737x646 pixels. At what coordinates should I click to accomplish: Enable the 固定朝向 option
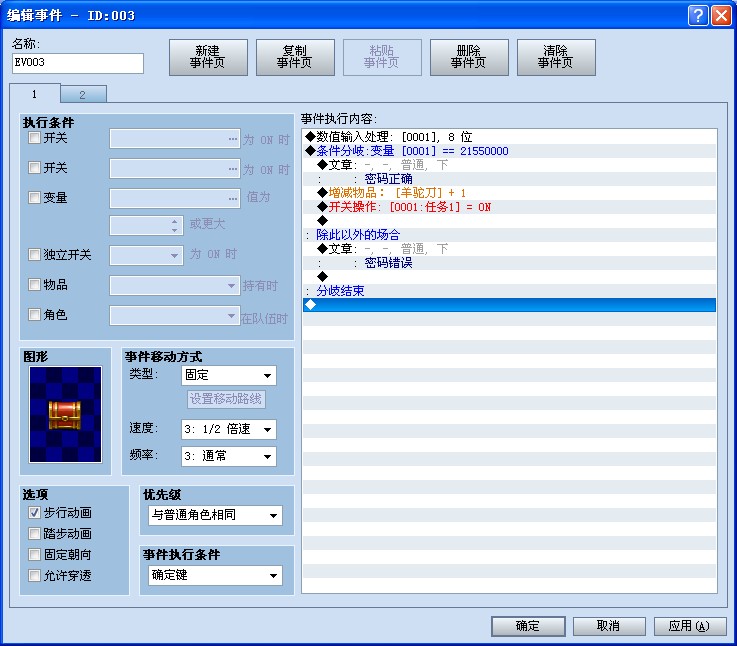[x=34, y=555]
